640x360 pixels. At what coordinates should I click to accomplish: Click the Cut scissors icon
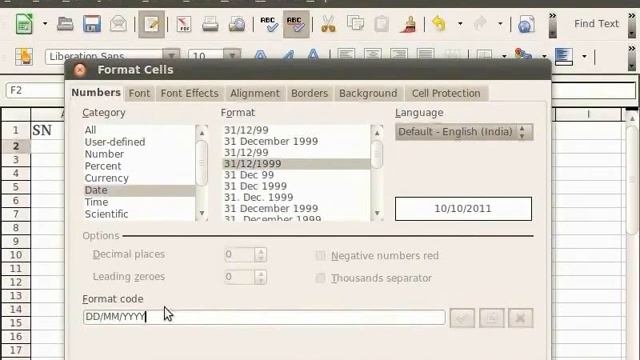[328, 24]
